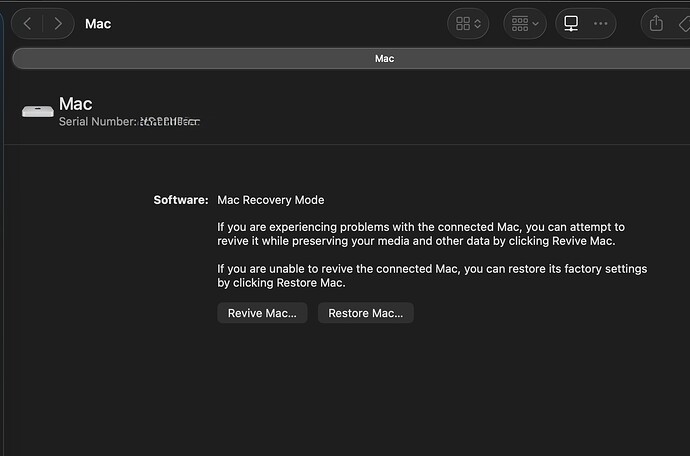Click the Software: label
The height and width of the screenshot is (456, 690).
point(181,200)
